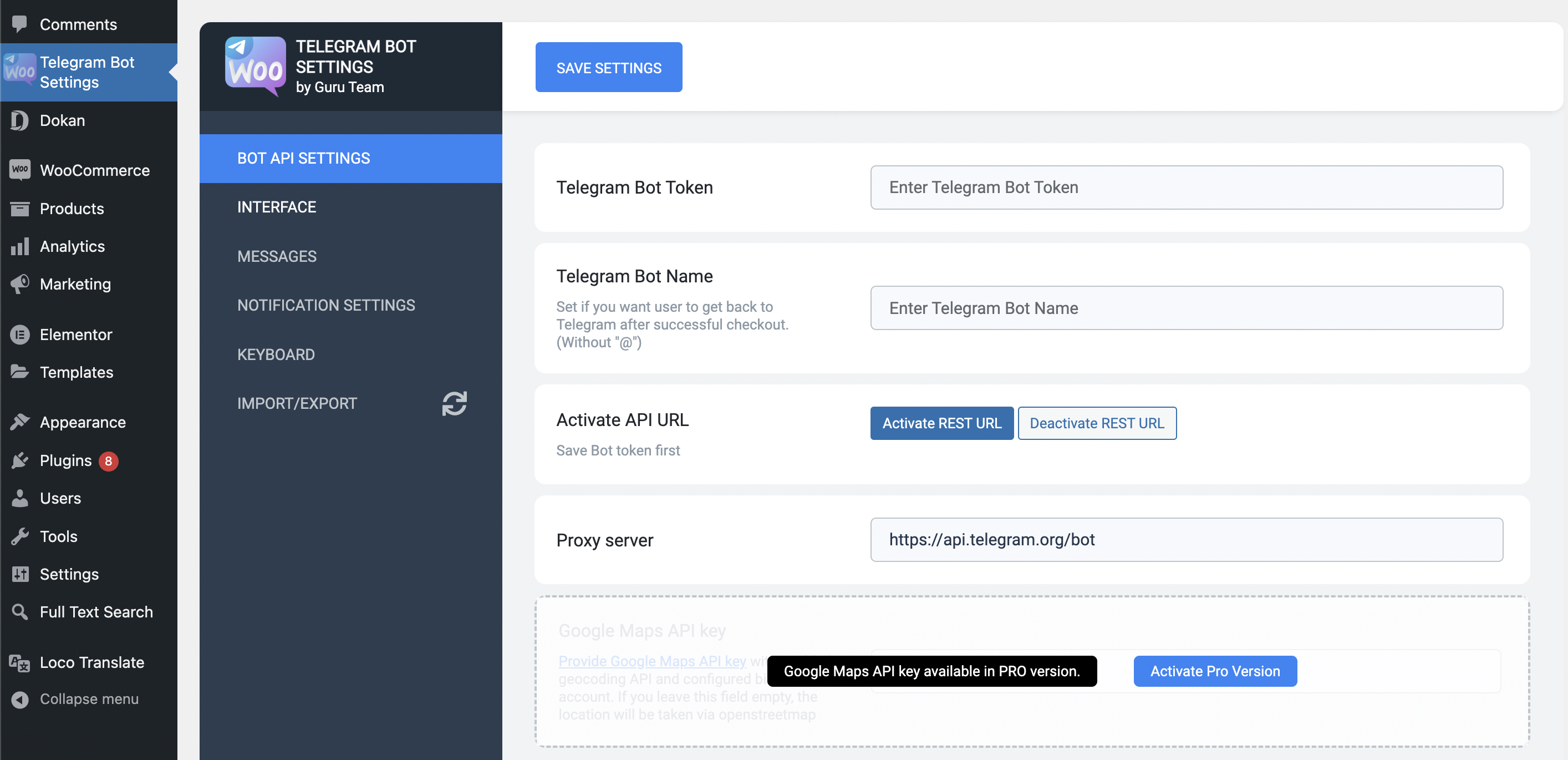
Task: Click the 'Google Maps API key available in PRO version.' tooltip
Action: tap(932, 671)
